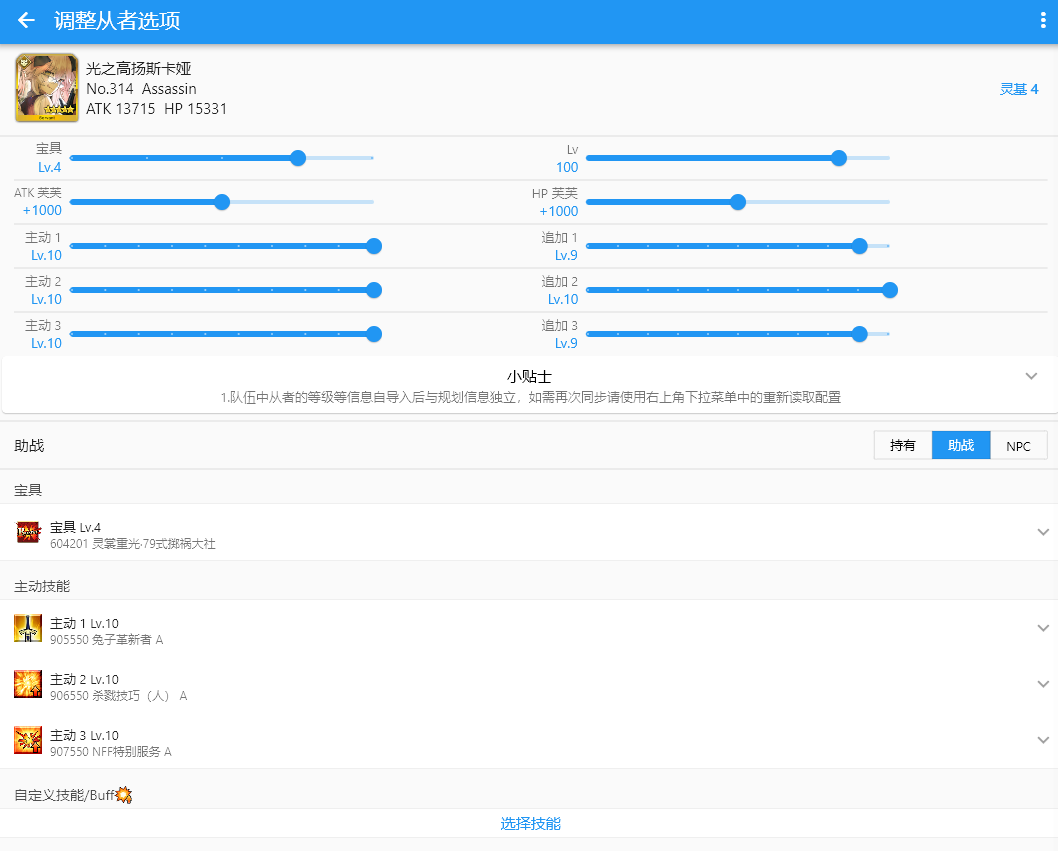Adjust the 主动 2 skill level slider
The height and width of the screenshot is (851, 1058).
(225, 290)
